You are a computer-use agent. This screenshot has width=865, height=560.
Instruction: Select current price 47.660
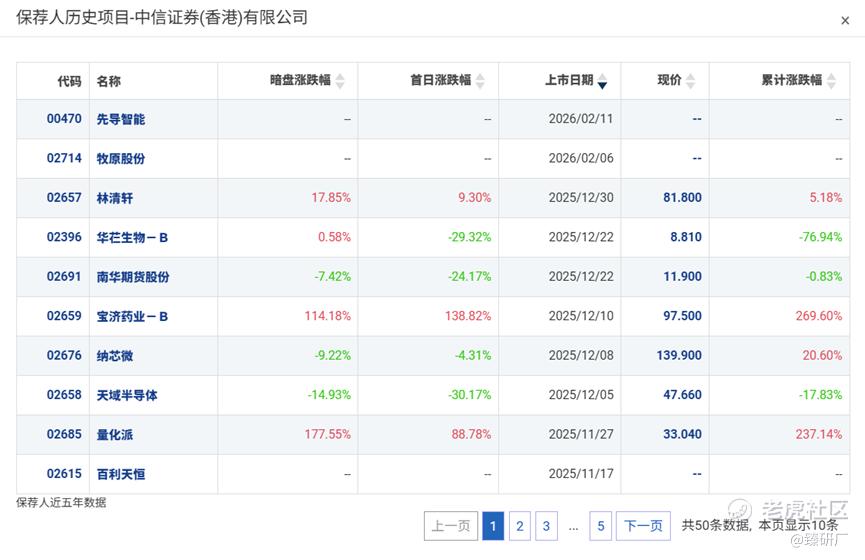[682, 395]
